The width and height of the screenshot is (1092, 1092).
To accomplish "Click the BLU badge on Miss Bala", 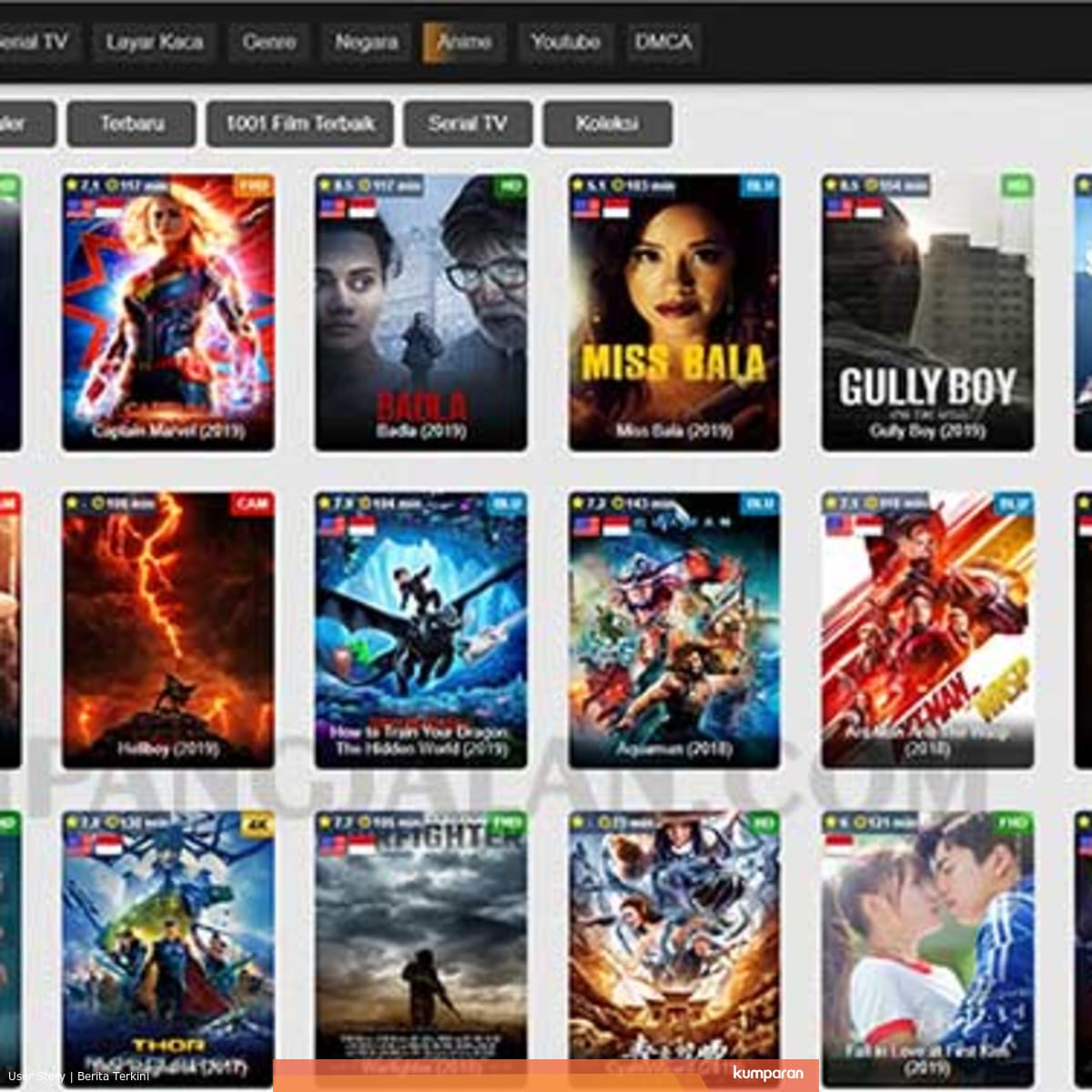I will pos(760,186).
